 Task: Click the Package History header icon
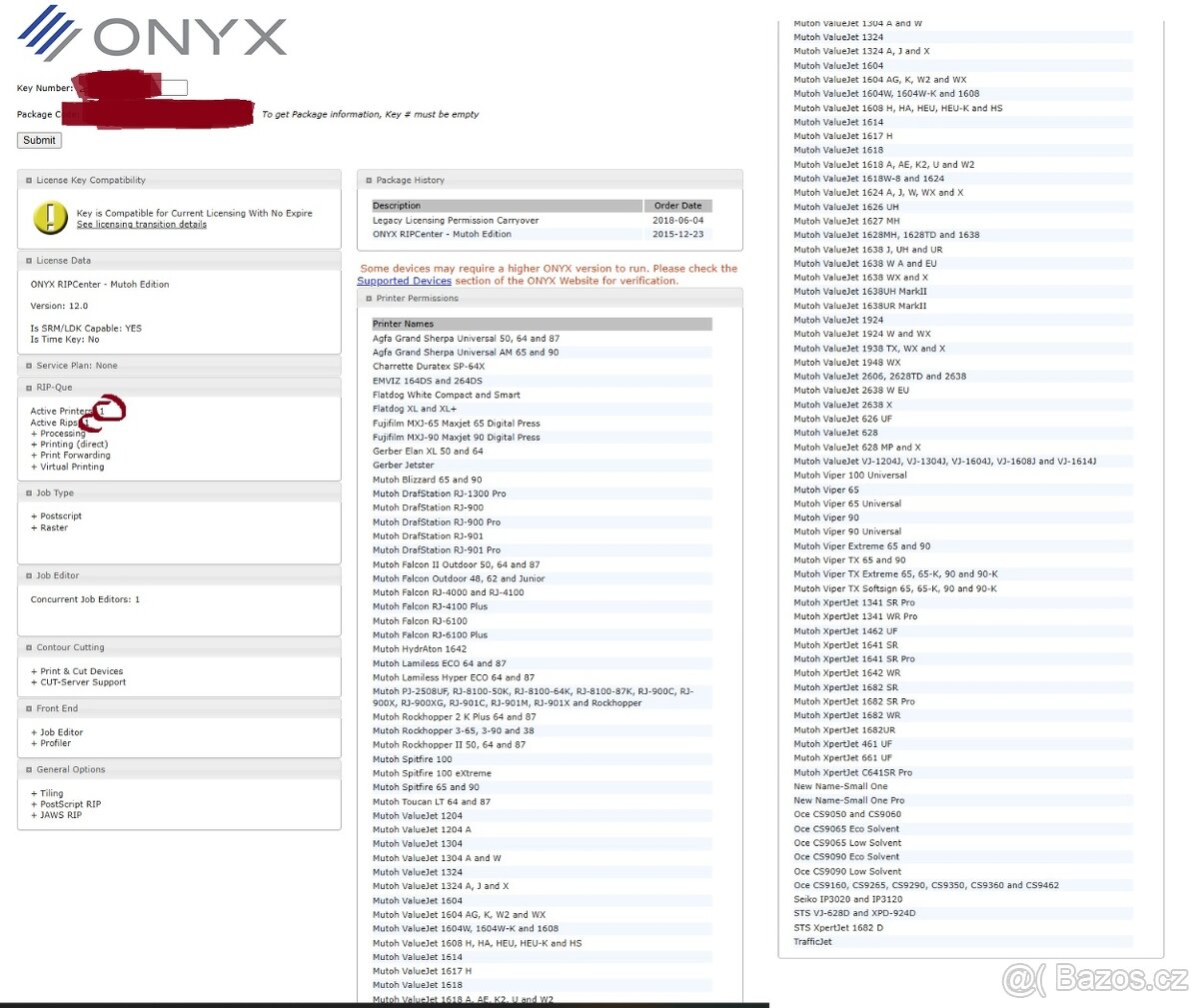(x=369, y=181)
